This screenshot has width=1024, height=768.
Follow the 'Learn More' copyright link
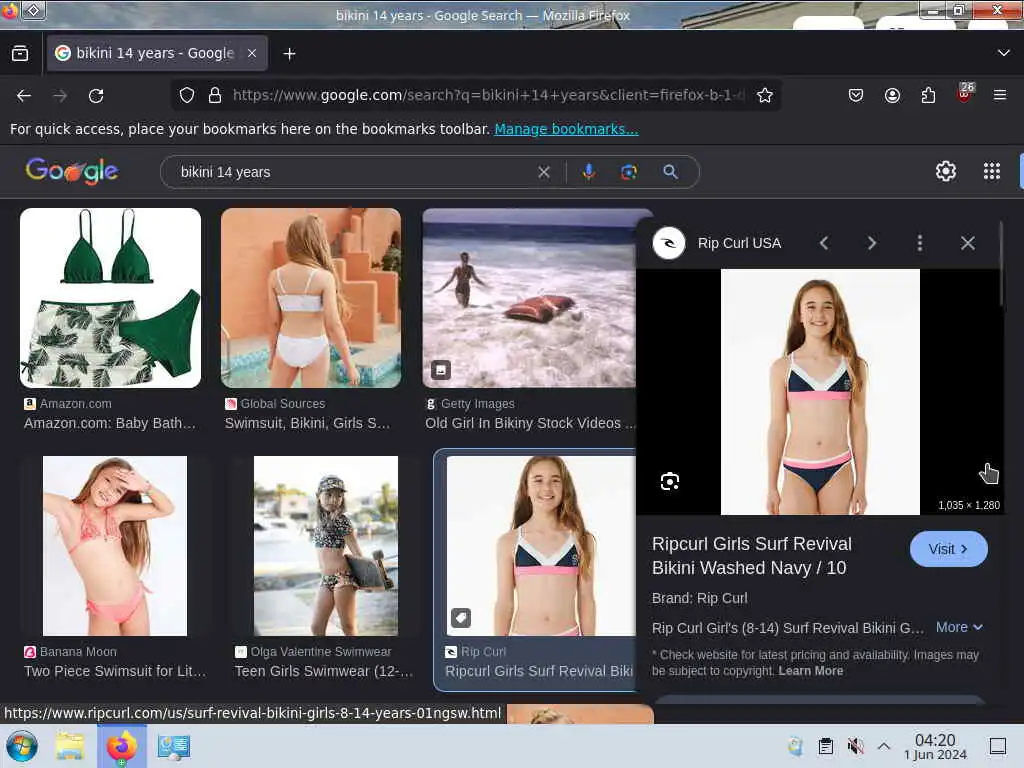(810, 671)
